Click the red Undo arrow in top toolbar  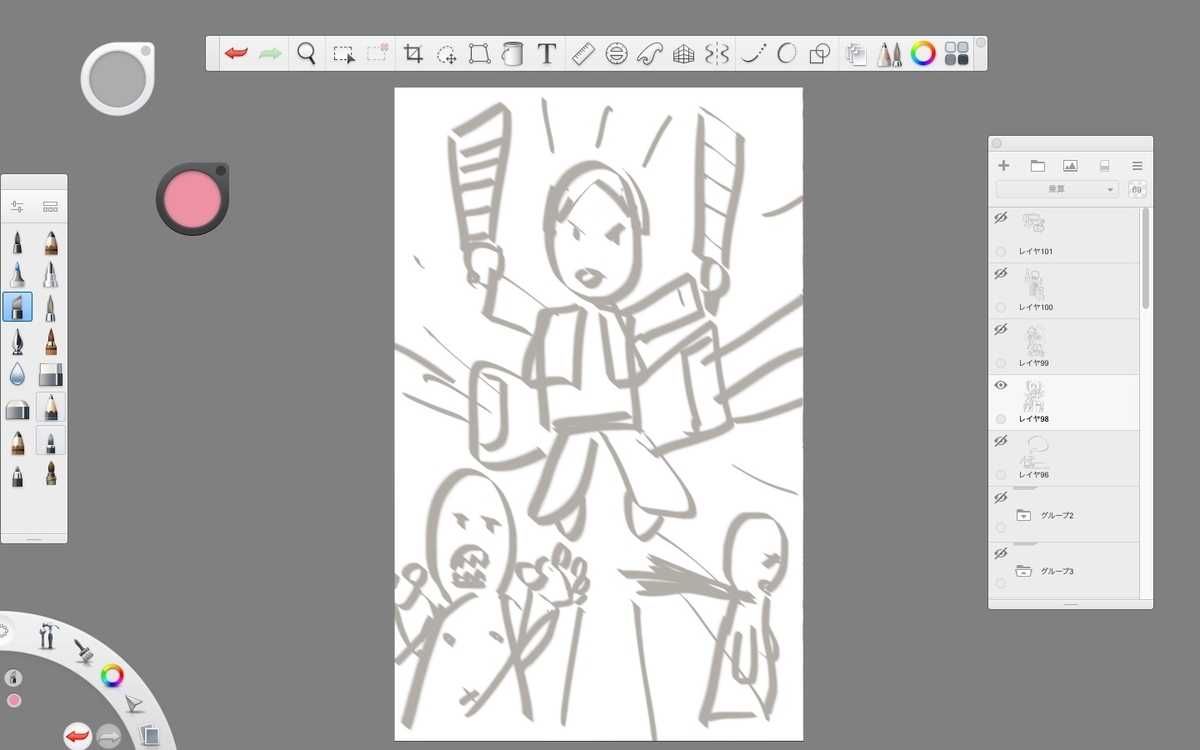pos(236,53)
